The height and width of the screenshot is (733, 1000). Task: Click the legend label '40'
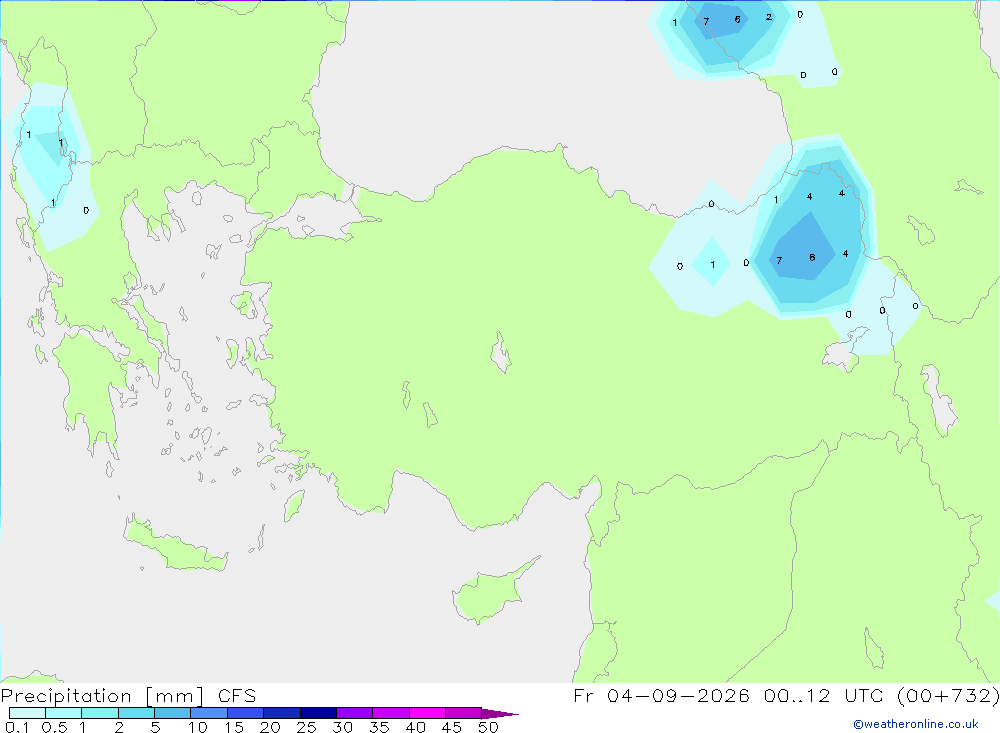(415, 727)
